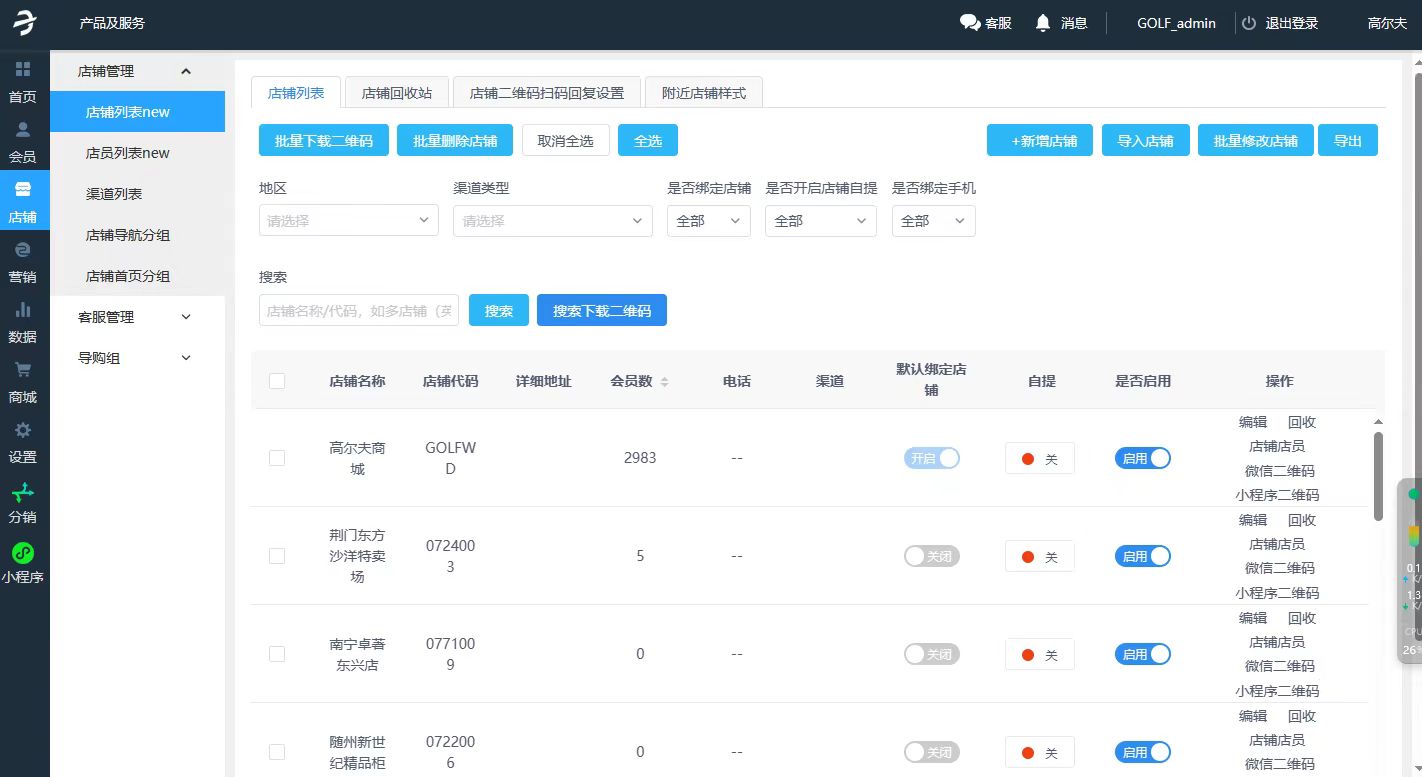Tick the select-all header checkbox

pyautogui.click(x=277, y=380)
